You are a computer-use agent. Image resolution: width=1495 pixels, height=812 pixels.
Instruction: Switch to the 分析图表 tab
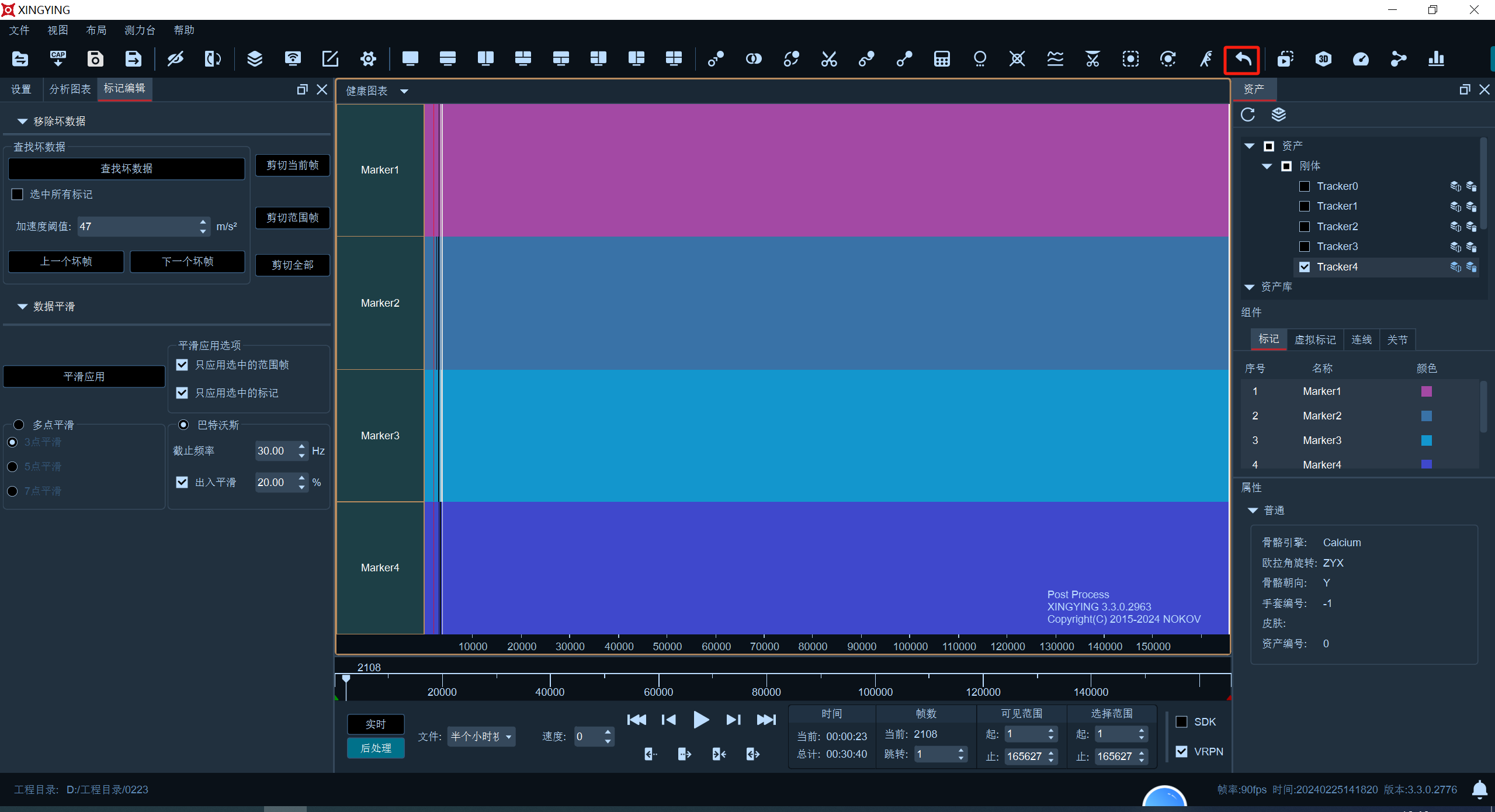tap(70, 89)
